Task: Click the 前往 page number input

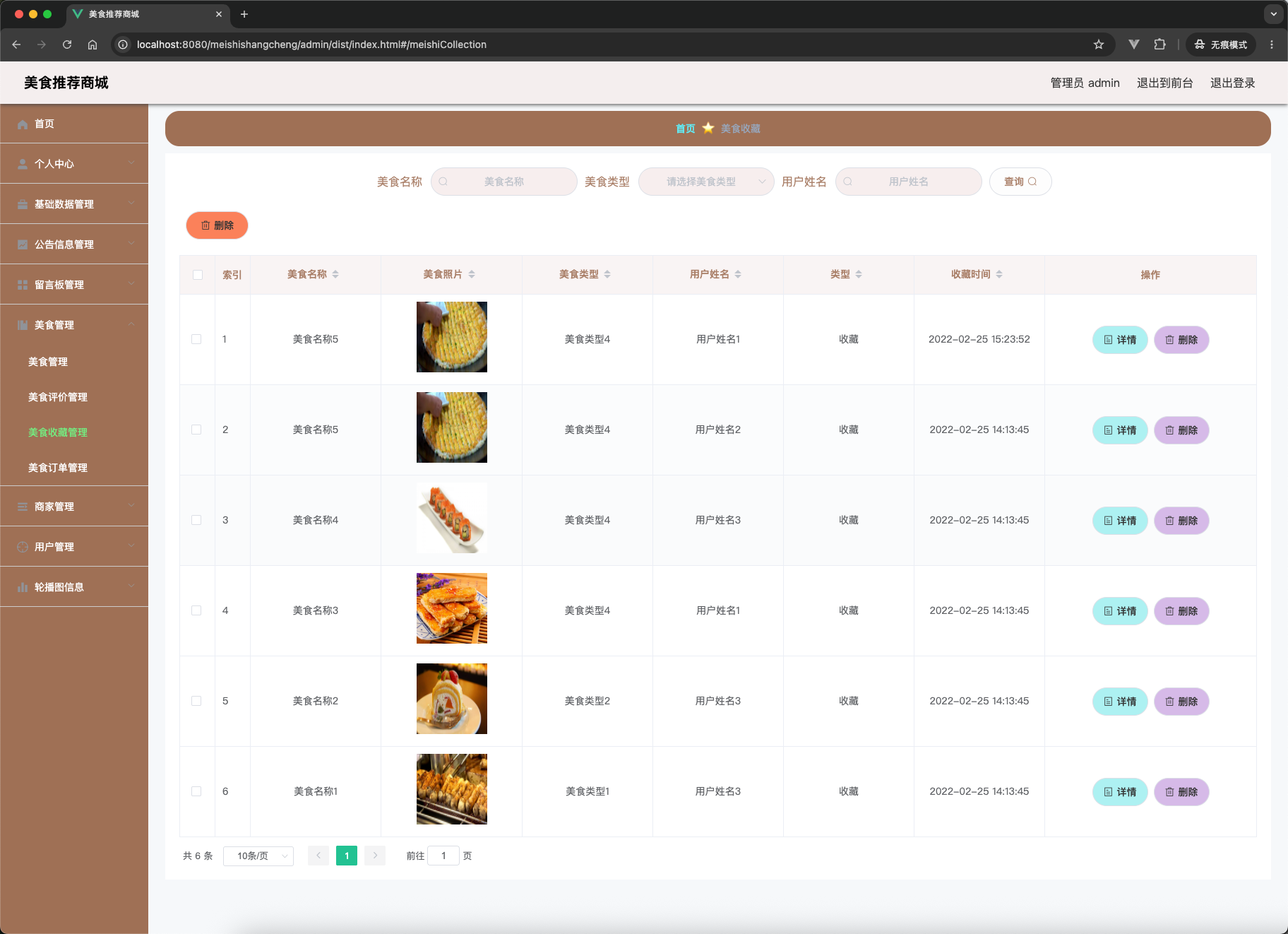Action: click(x=443, y=856)
